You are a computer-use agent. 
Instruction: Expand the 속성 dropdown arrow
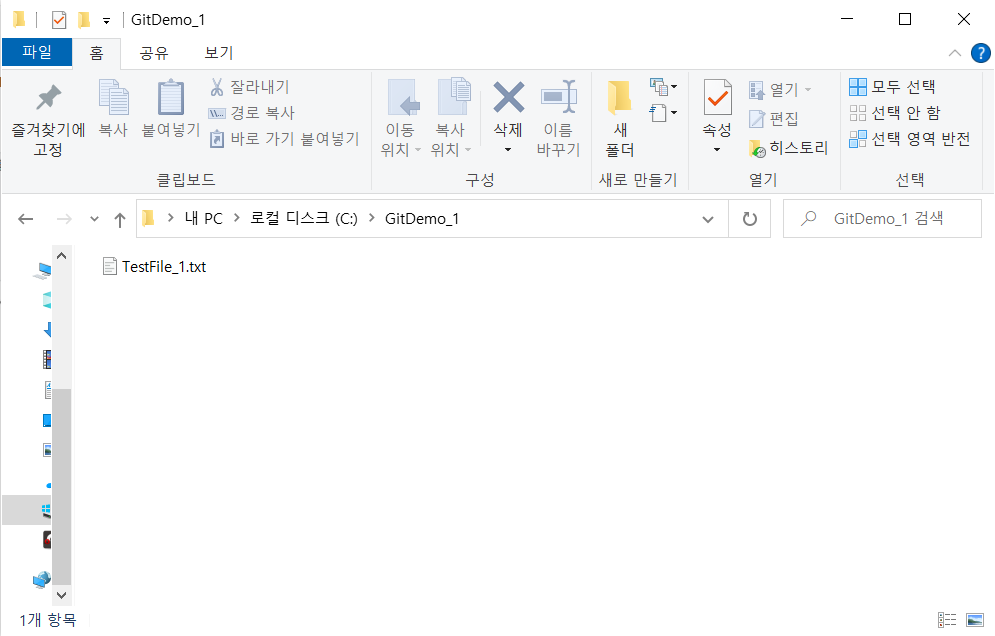tap(717, 150)
